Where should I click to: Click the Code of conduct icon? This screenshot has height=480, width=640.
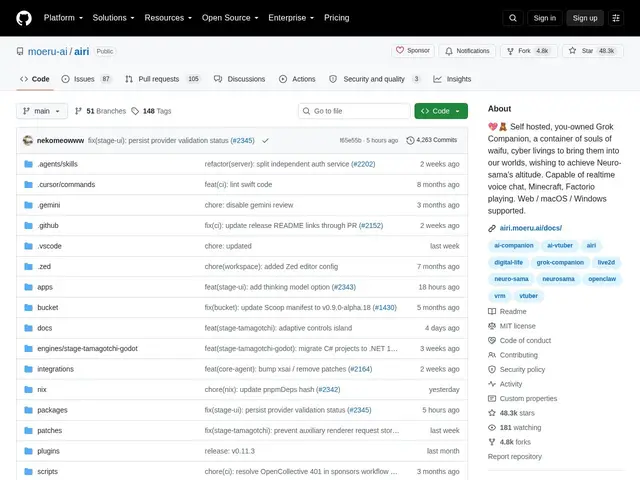(492, 340)
